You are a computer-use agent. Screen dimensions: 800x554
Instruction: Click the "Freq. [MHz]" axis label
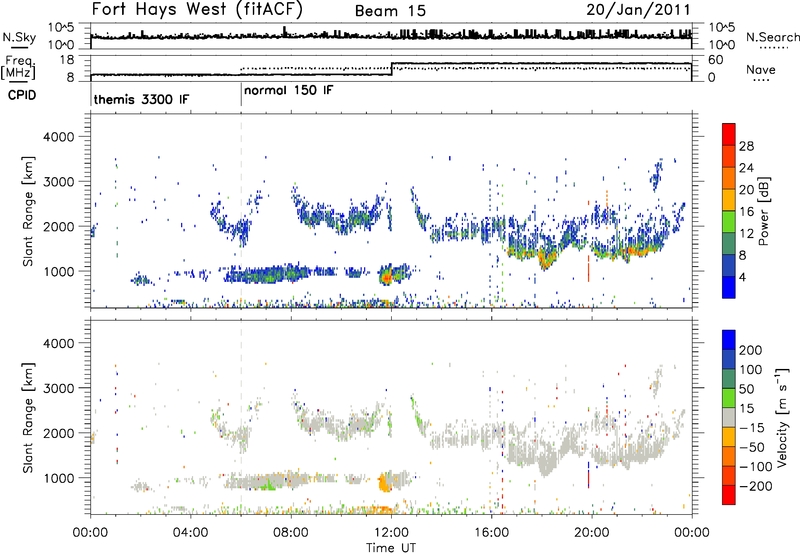click(x=18, y=67)
